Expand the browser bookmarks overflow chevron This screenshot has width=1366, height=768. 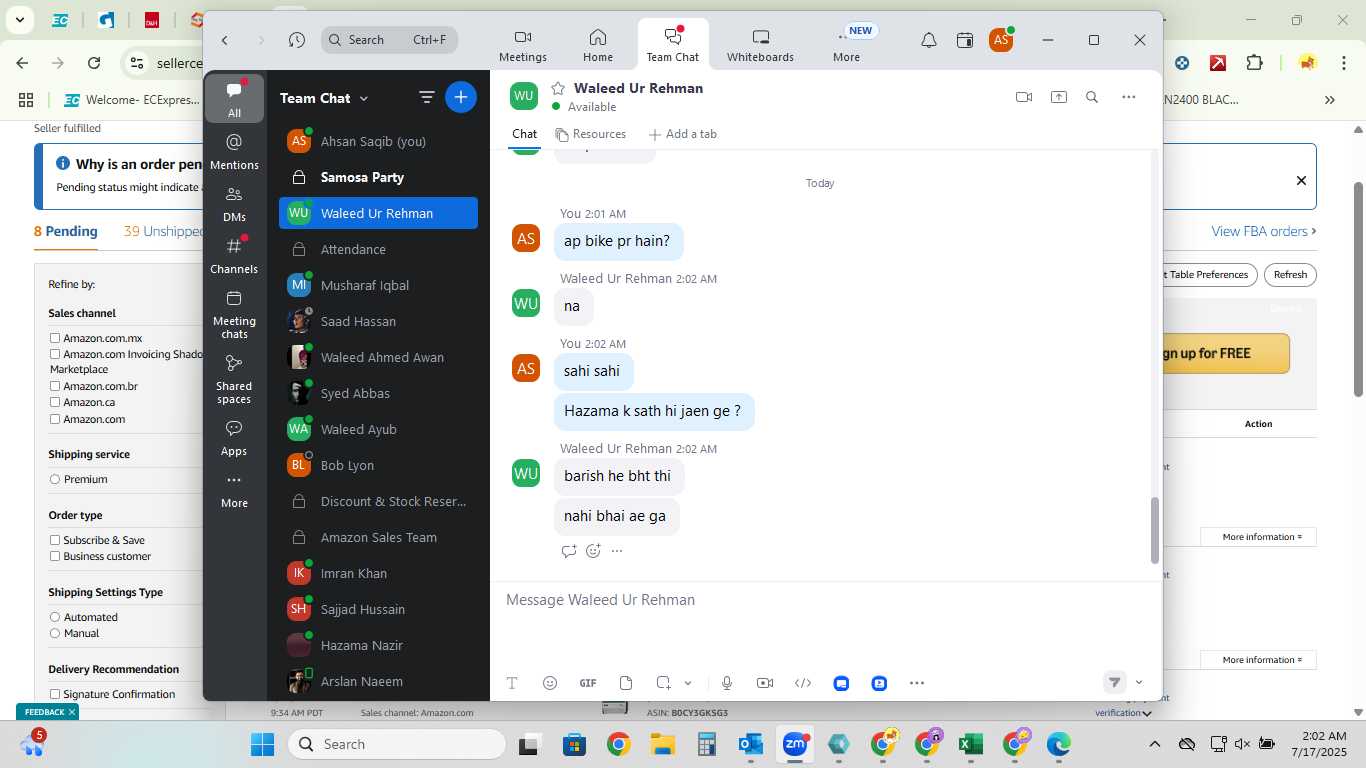[x=1330, y=99]
